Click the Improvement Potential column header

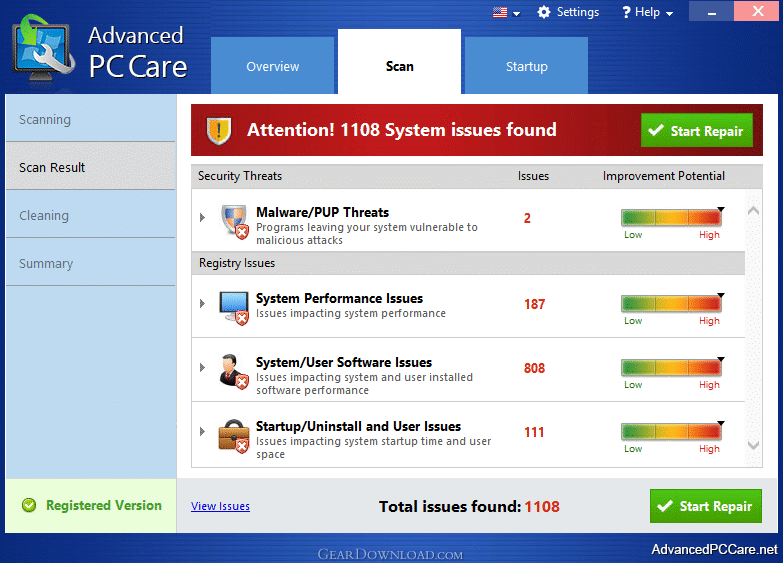tap(664, 176)
